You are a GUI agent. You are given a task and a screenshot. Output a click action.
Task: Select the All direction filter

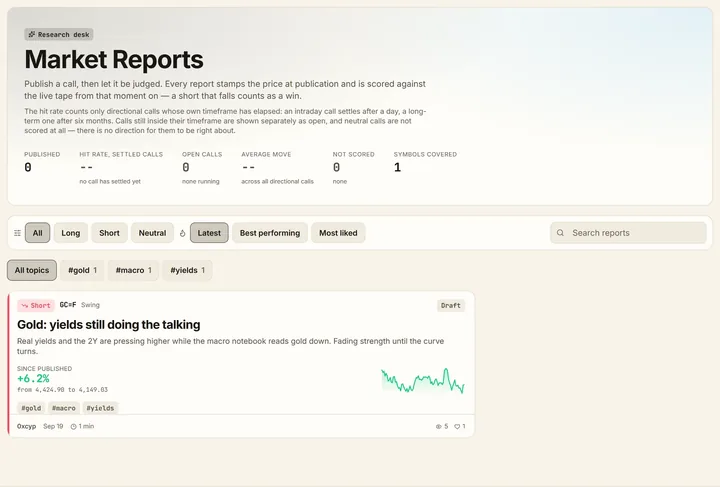[38, 233]
